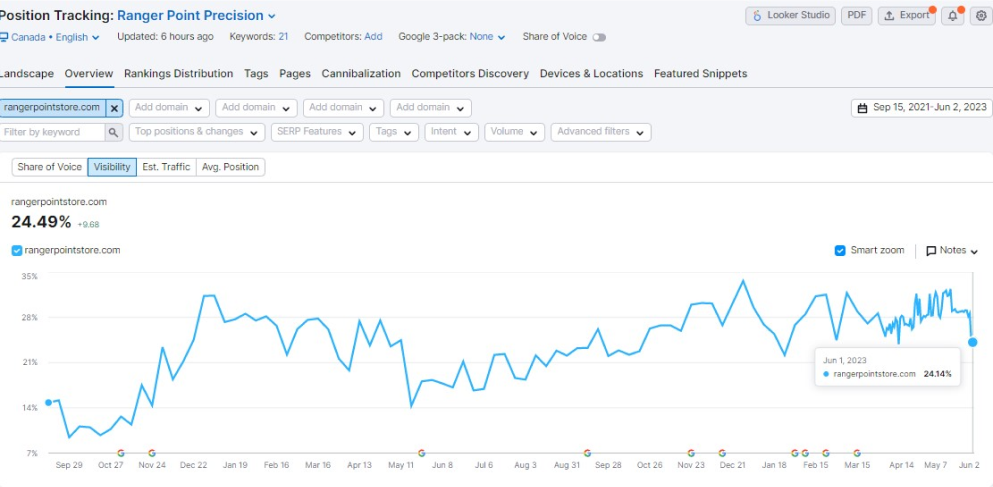The width and height of the screenshot is (993, 487).
Task: Click Google update marker near Oct 27
Action: [121, 453]
